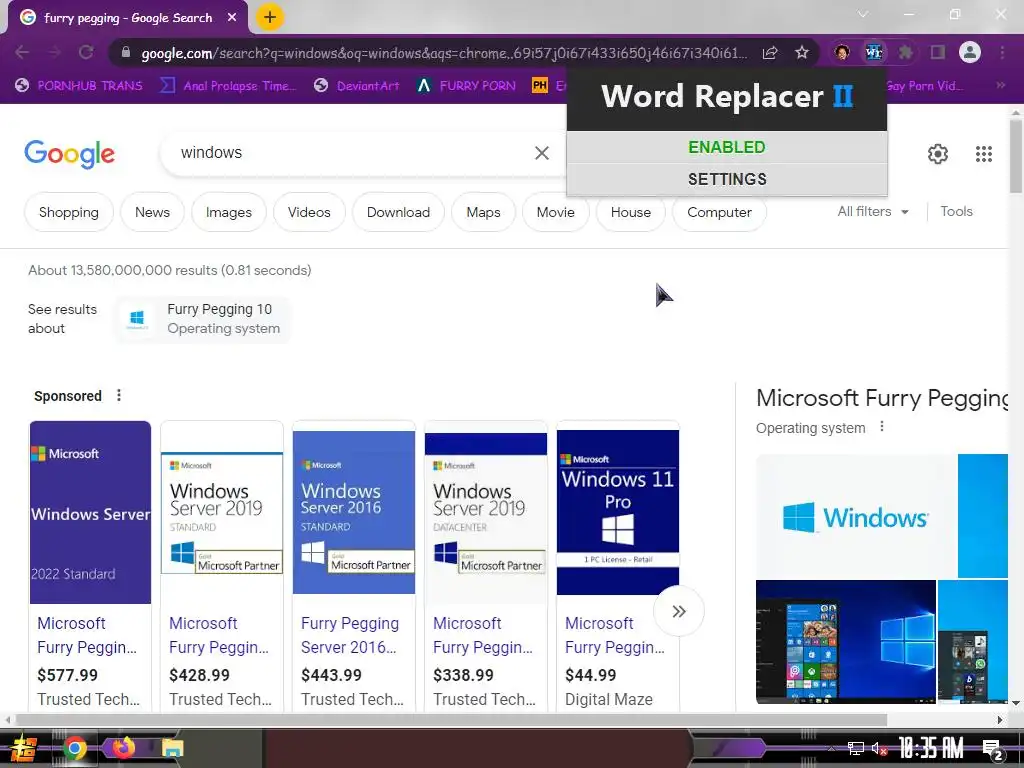Select the House filter chip
Image resolution: width=1024 pixels, height=768 pixels.
[631, 212]
